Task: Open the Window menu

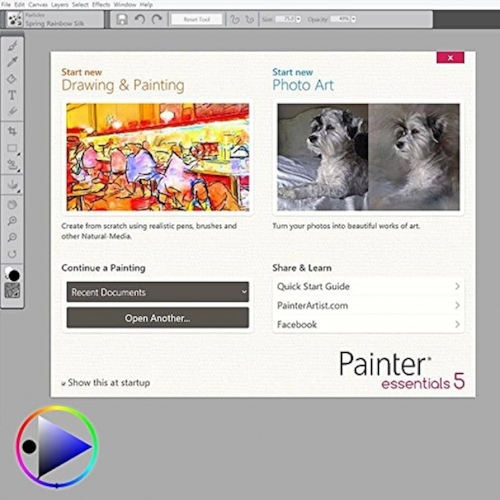Action: [125, 5]
